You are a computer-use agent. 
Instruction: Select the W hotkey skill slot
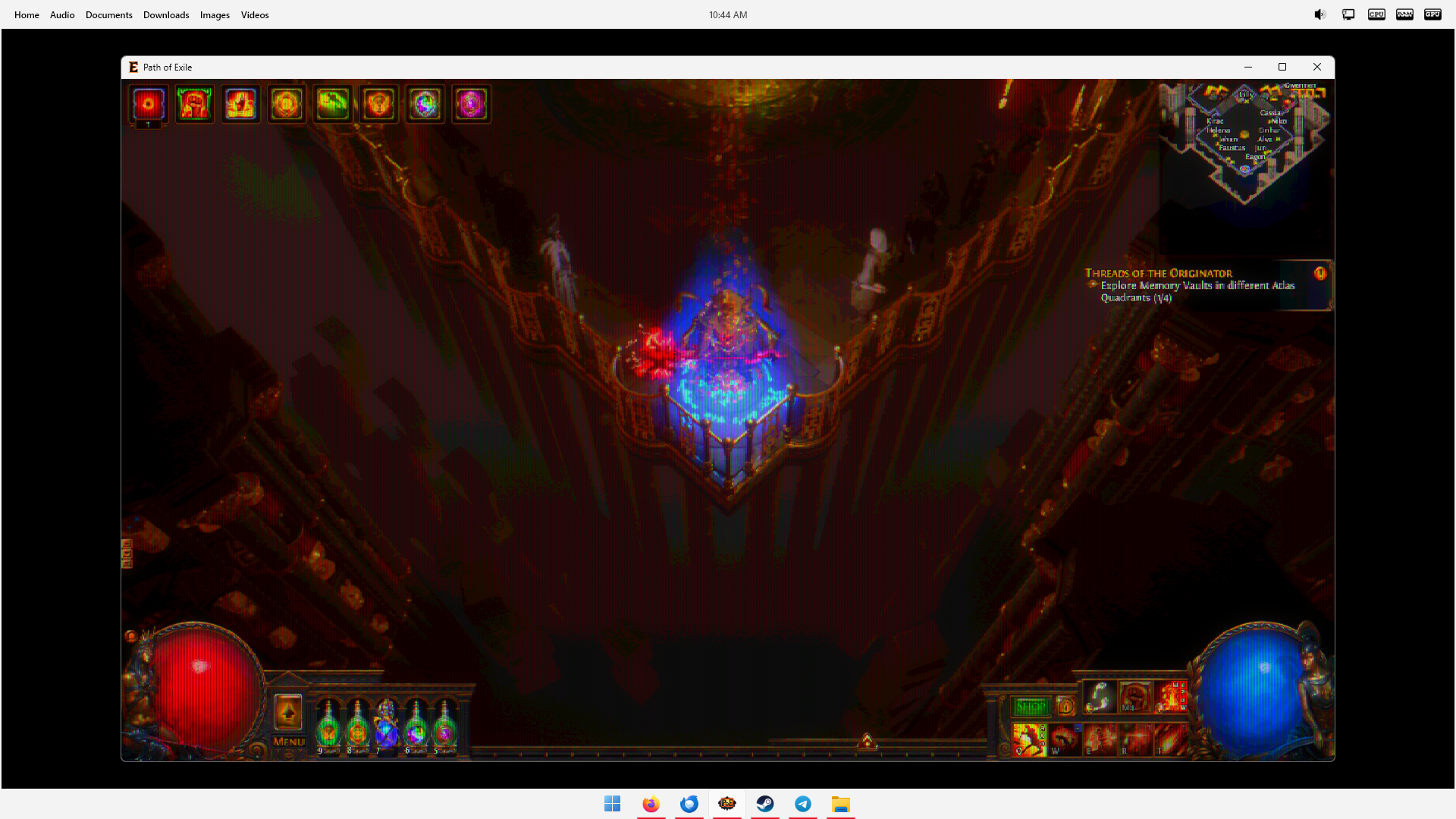pos(1064,740)
